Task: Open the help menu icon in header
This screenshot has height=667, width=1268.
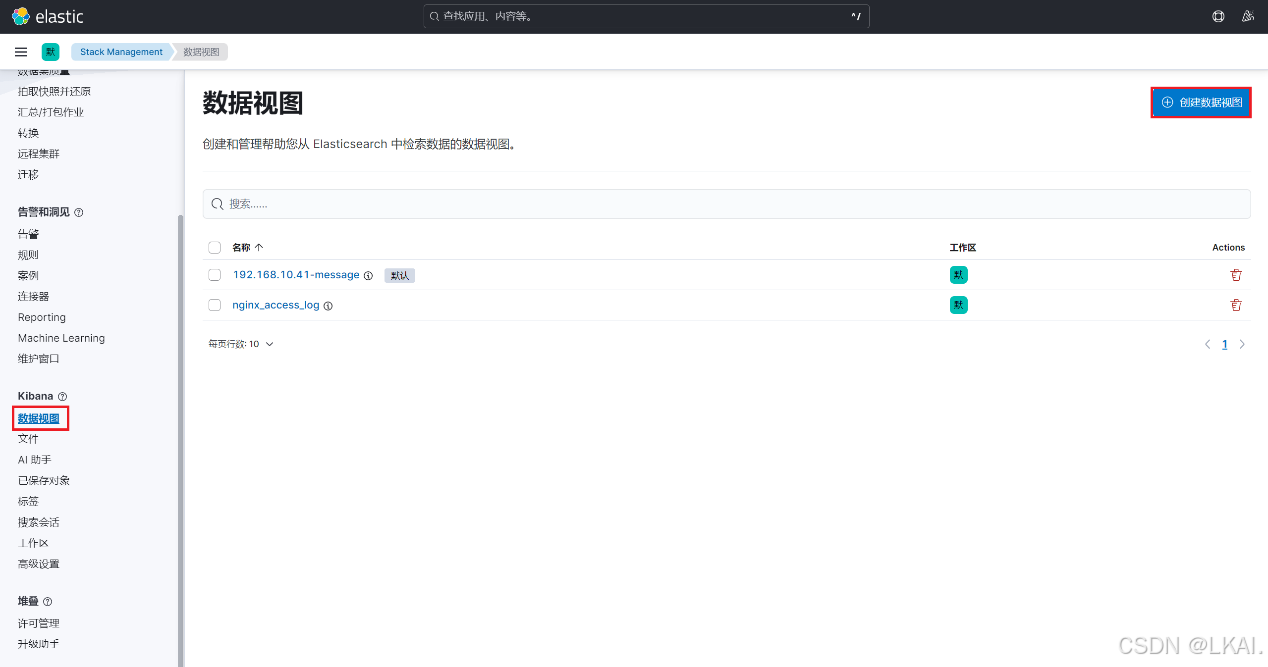Action: [1218, 16]
